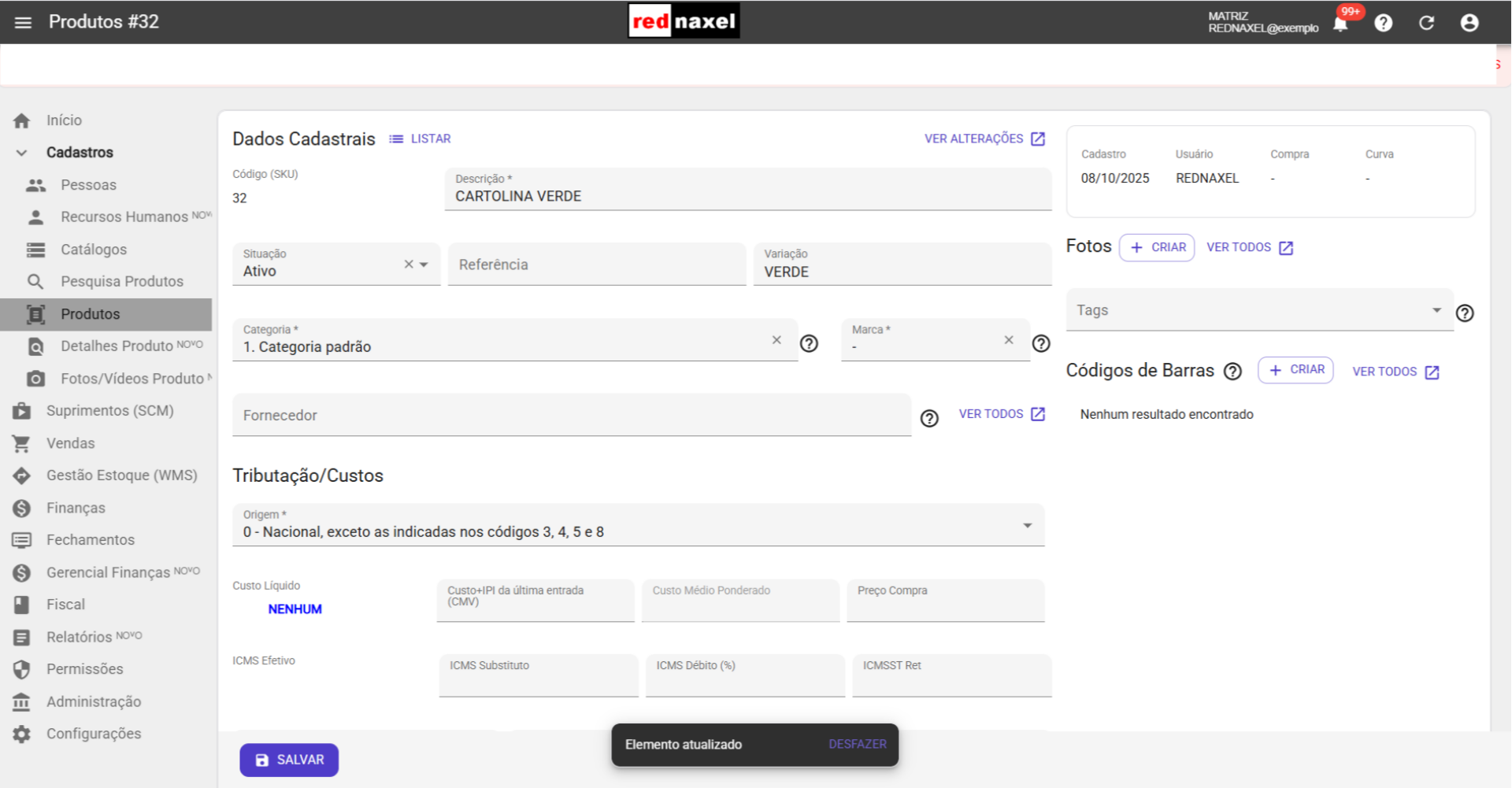Open Administração in sidebar

coord(106,701)
